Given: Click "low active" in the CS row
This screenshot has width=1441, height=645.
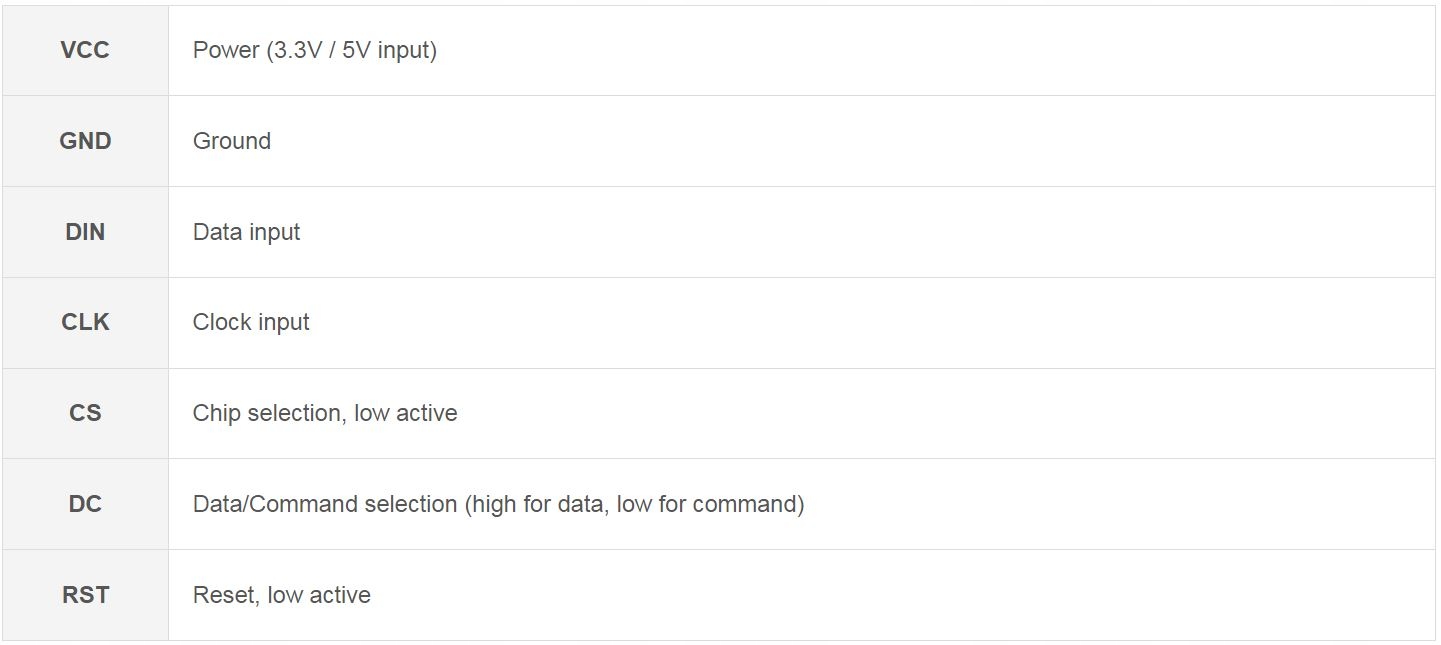Looking at the screenshot, I should click(x=405, y=413).
